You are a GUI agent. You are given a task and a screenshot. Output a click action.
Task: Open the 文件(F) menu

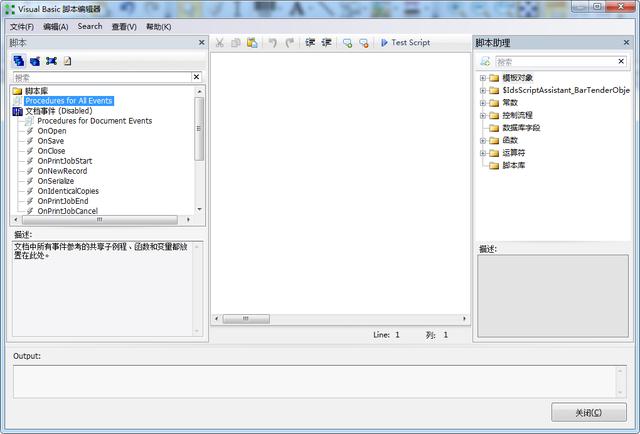21,26
